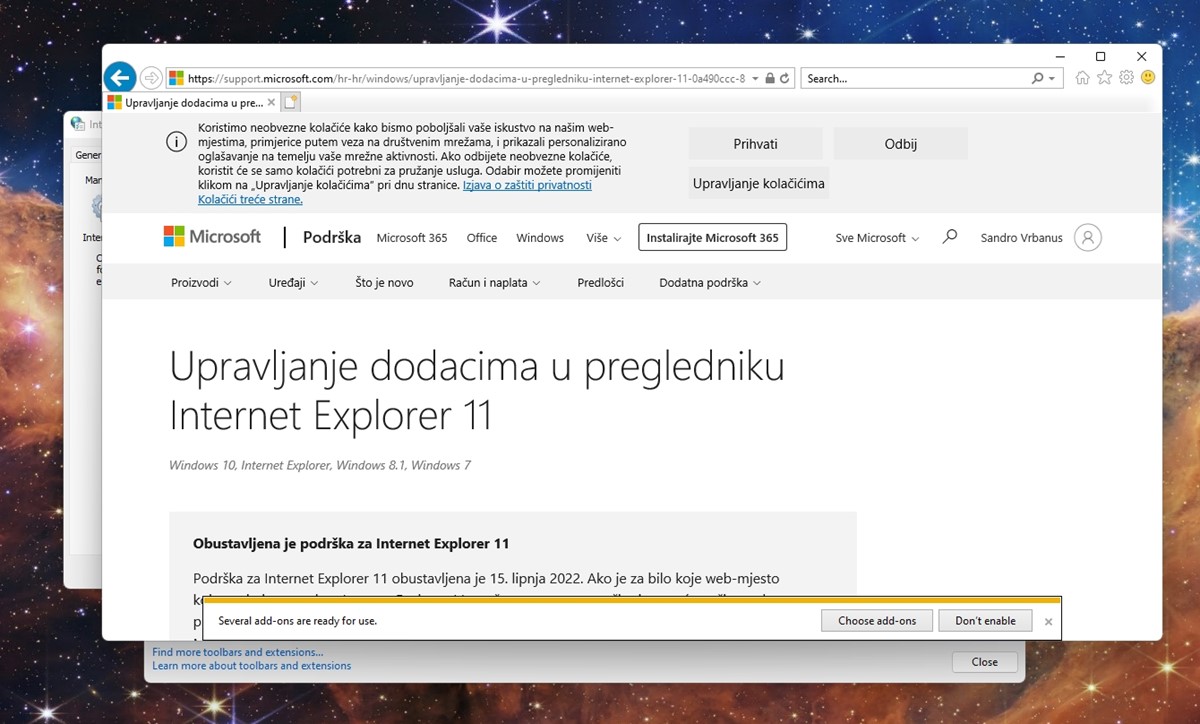Open Što je novo in the navigation
This screenshot has width=1200, height=724.
[384, 283]
